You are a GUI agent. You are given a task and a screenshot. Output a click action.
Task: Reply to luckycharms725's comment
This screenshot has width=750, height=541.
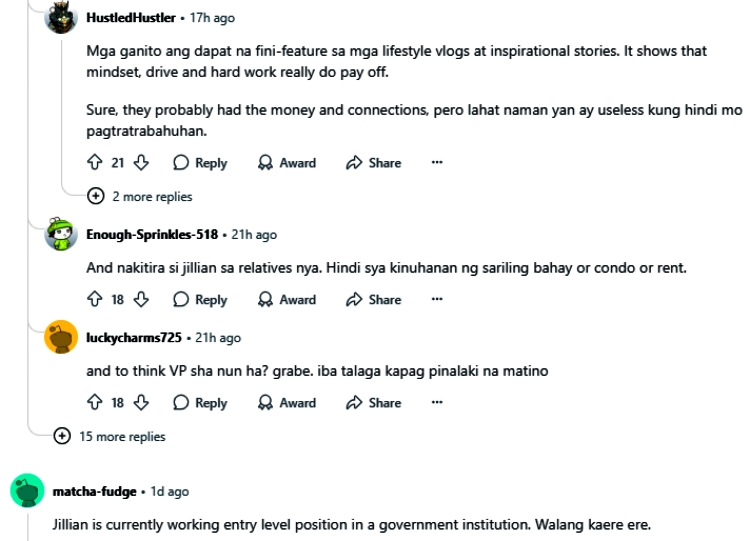200,403
